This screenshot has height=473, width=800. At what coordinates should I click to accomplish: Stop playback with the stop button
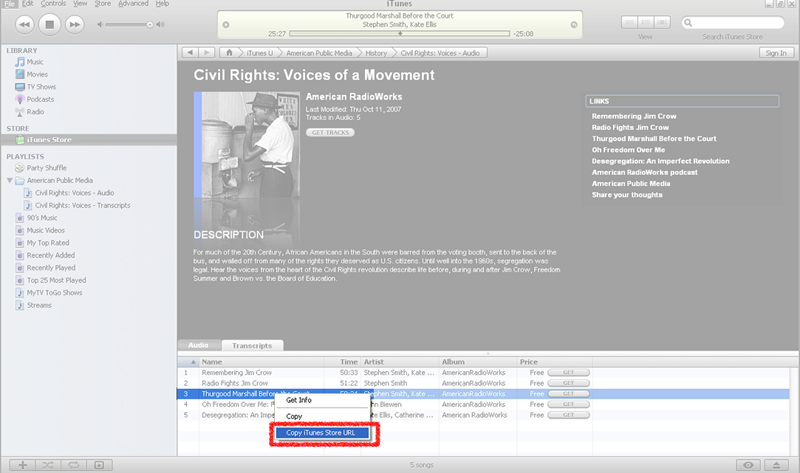49,24
